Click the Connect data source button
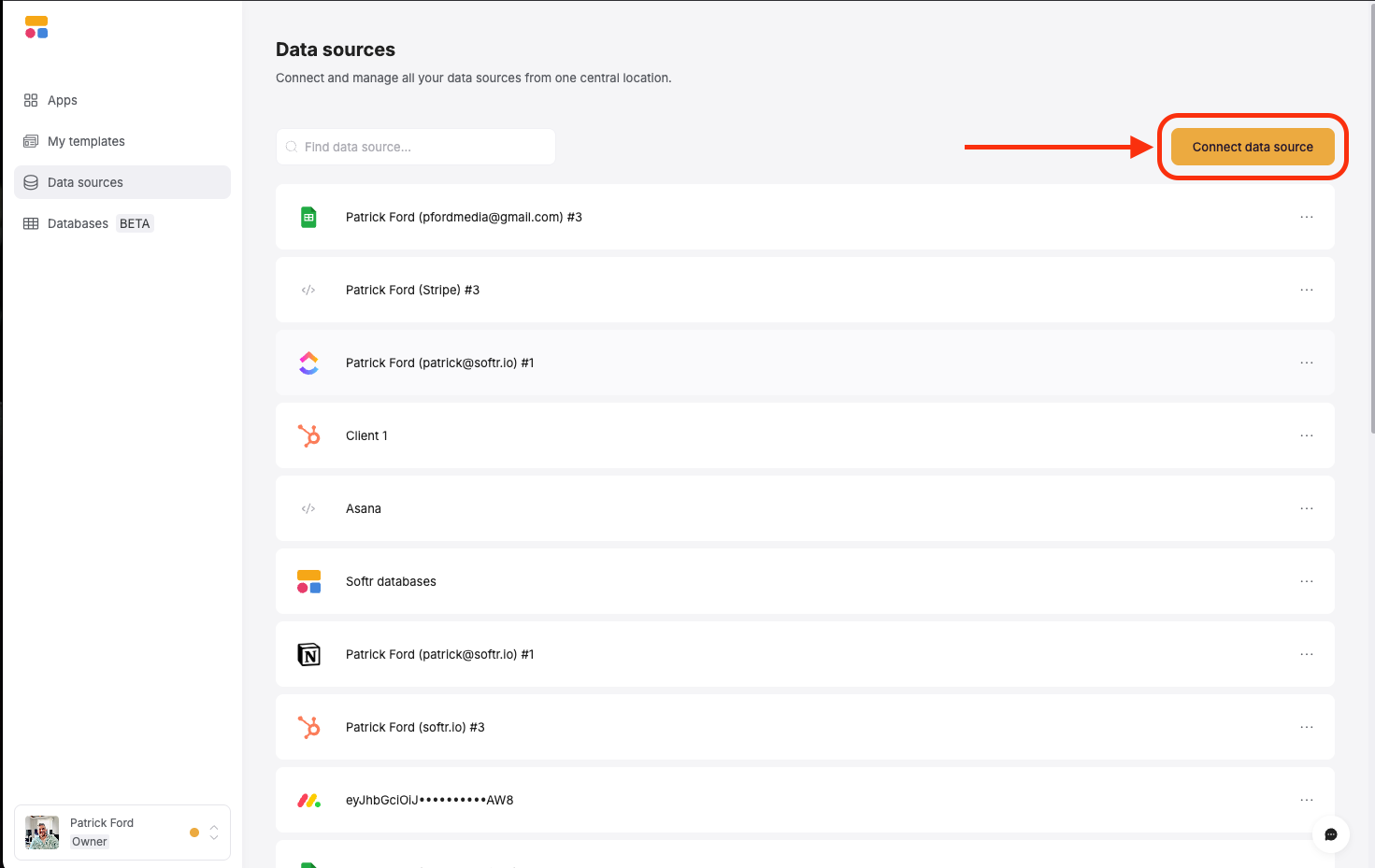The image size is (1375, 868). point(1253,147)
